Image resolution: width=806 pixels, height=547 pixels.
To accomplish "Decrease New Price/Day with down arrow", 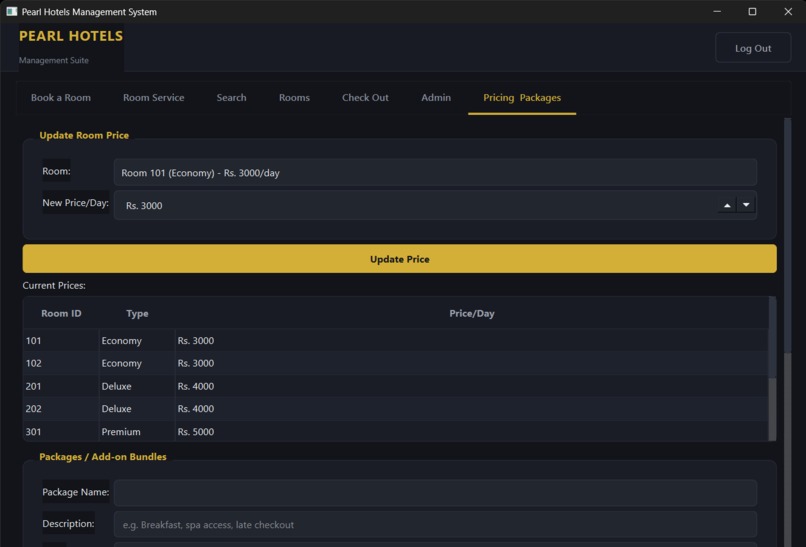I will pos(746,205).
